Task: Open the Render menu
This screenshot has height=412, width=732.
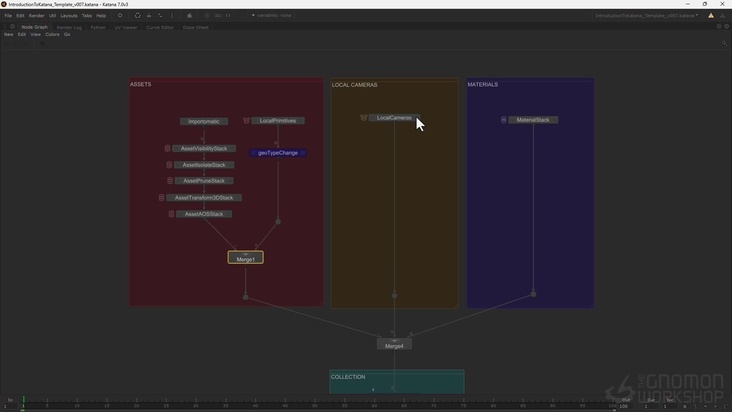Action: [36, 16]
